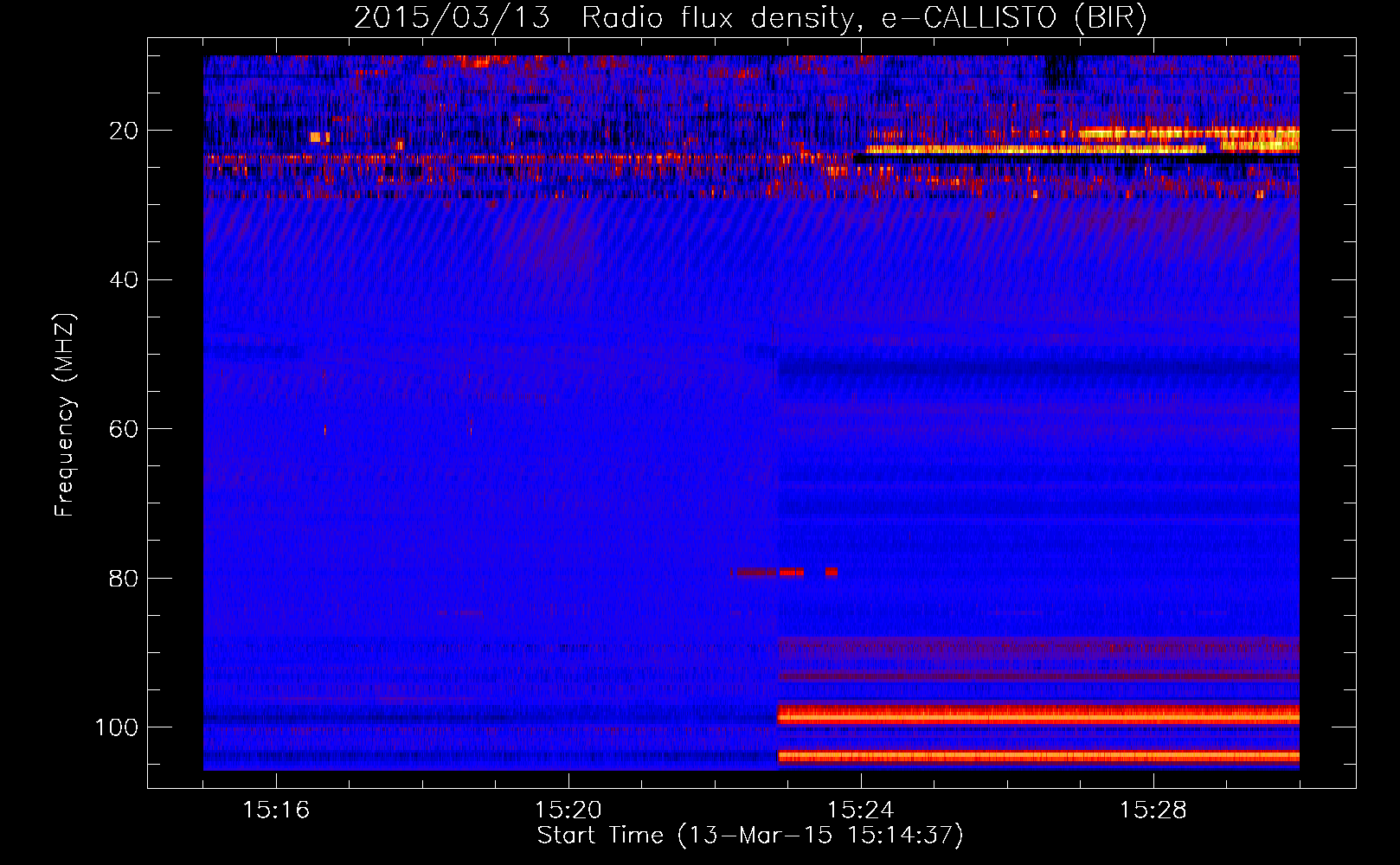The width and height of the screenshot is (1400, 865).
Task: Click the small orange burst near 21 MHz at 15:16
Action: tap(319, 137)
